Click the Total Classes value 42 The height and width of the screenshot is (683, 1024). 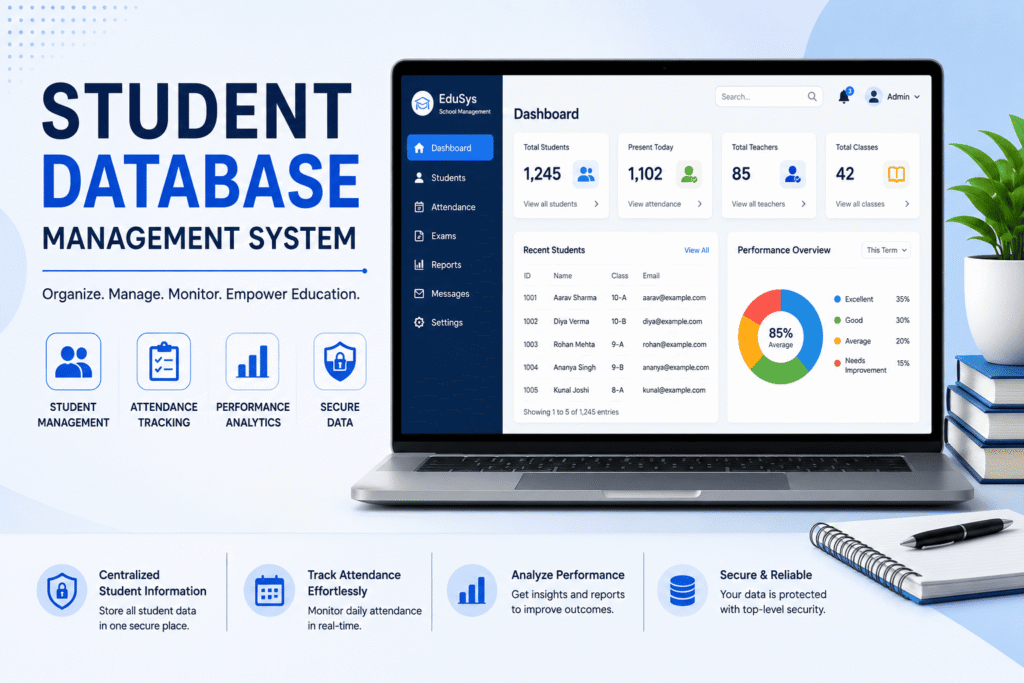click(x=845, y=174)
